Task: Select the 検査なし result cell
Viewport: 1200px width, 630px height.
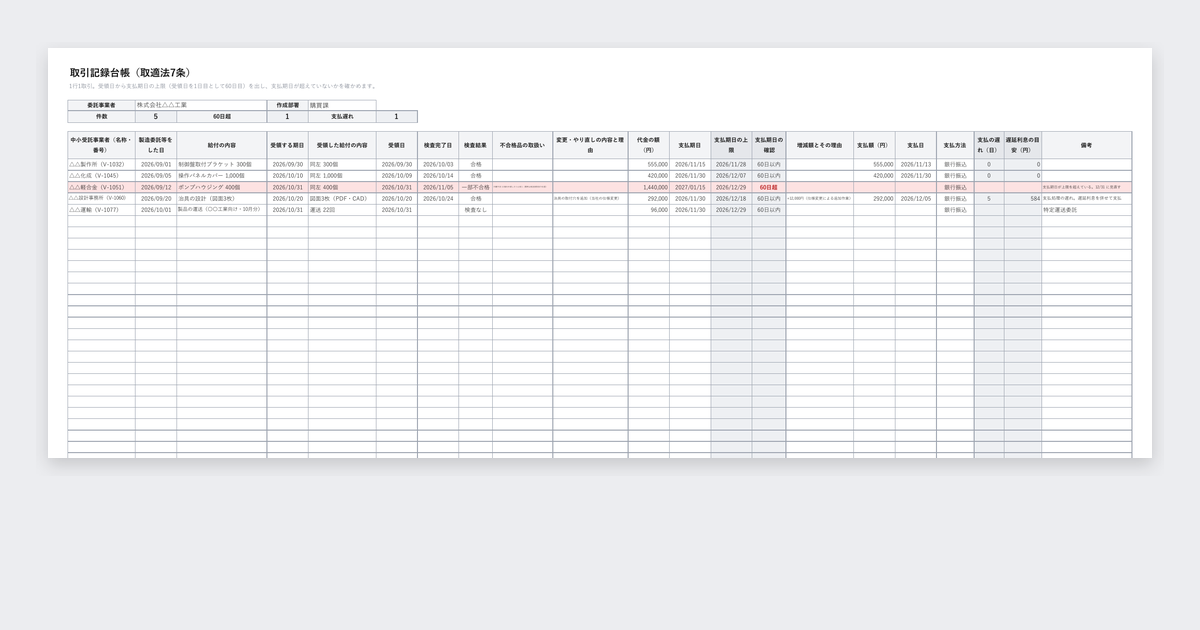Action: [x=475, y=210]
